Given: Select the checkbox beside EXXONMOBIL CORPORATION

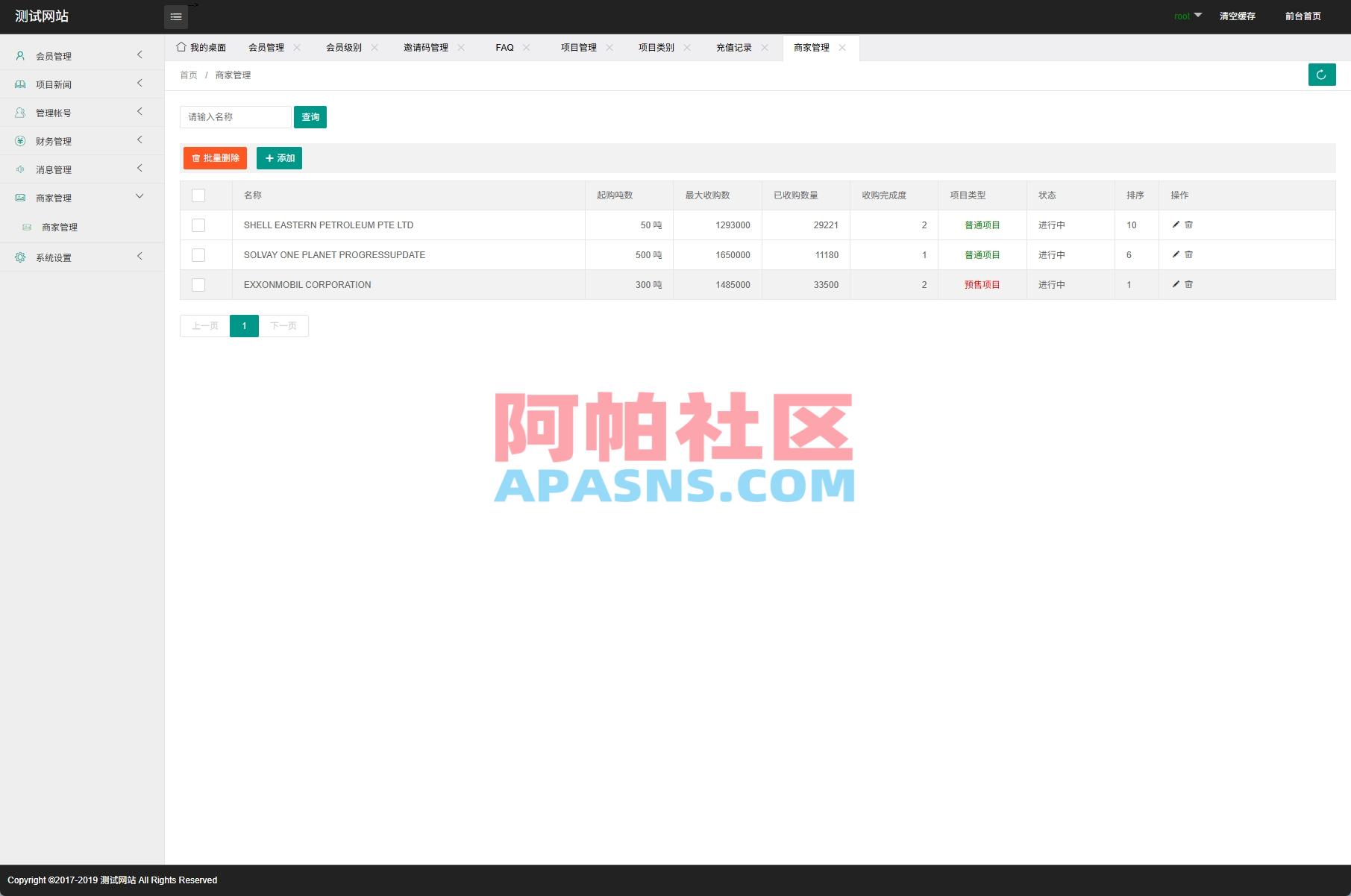Looking at the screenshot, I should [198, 284].
